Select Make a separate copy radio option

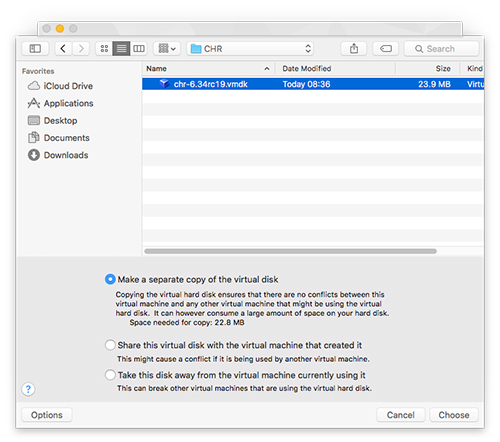click(x=110, y=279)
